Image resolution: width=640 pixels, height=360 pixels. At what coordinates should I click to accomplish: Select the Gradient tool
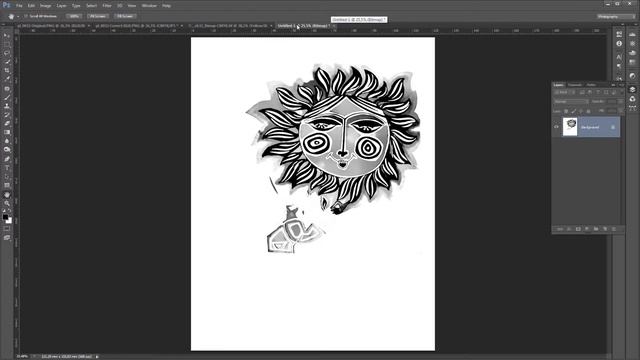pos(7,132)
